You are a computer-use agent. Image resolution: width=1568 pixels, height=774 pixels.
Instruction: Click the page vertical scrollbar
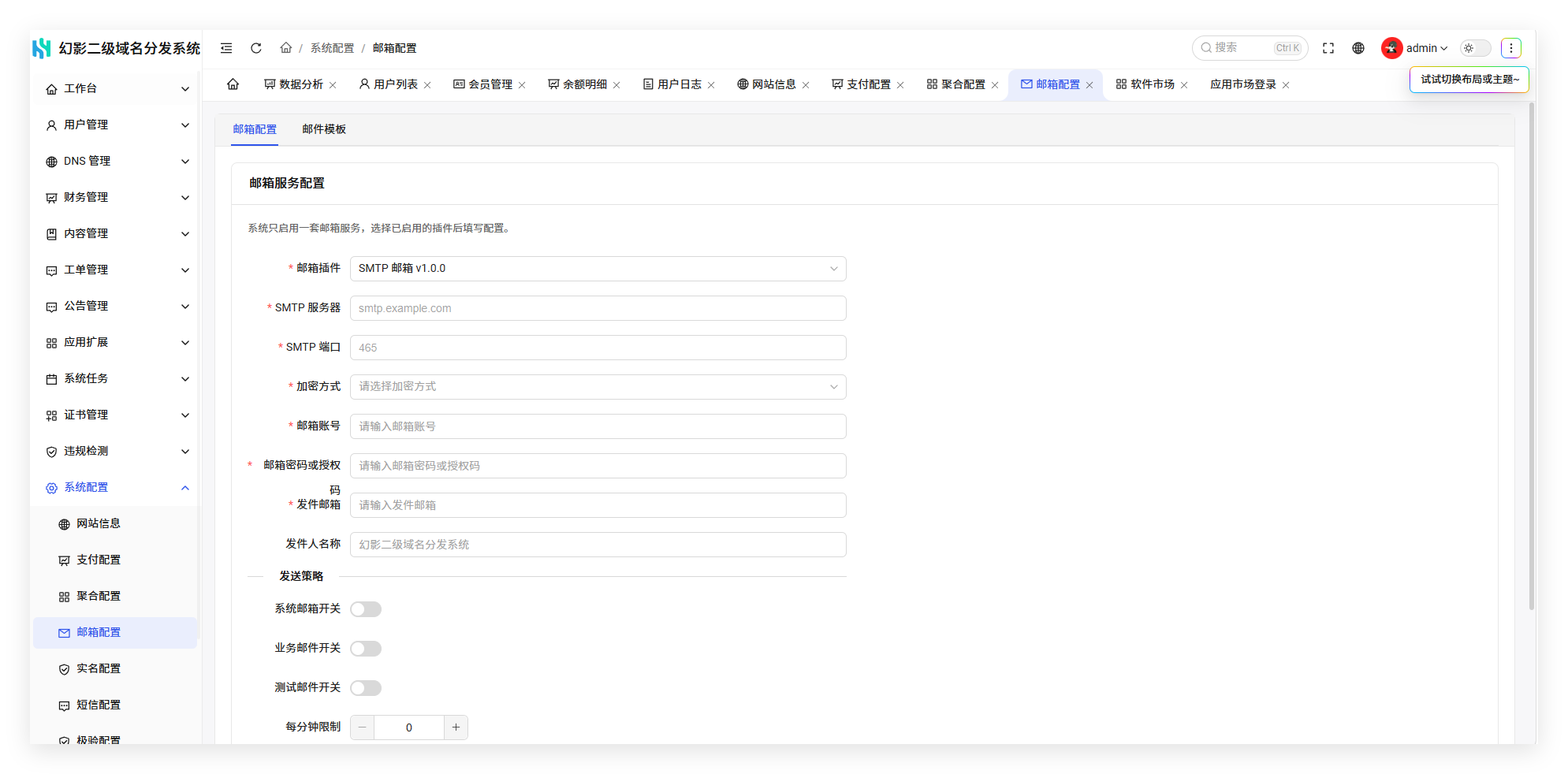click(1532, 356)
